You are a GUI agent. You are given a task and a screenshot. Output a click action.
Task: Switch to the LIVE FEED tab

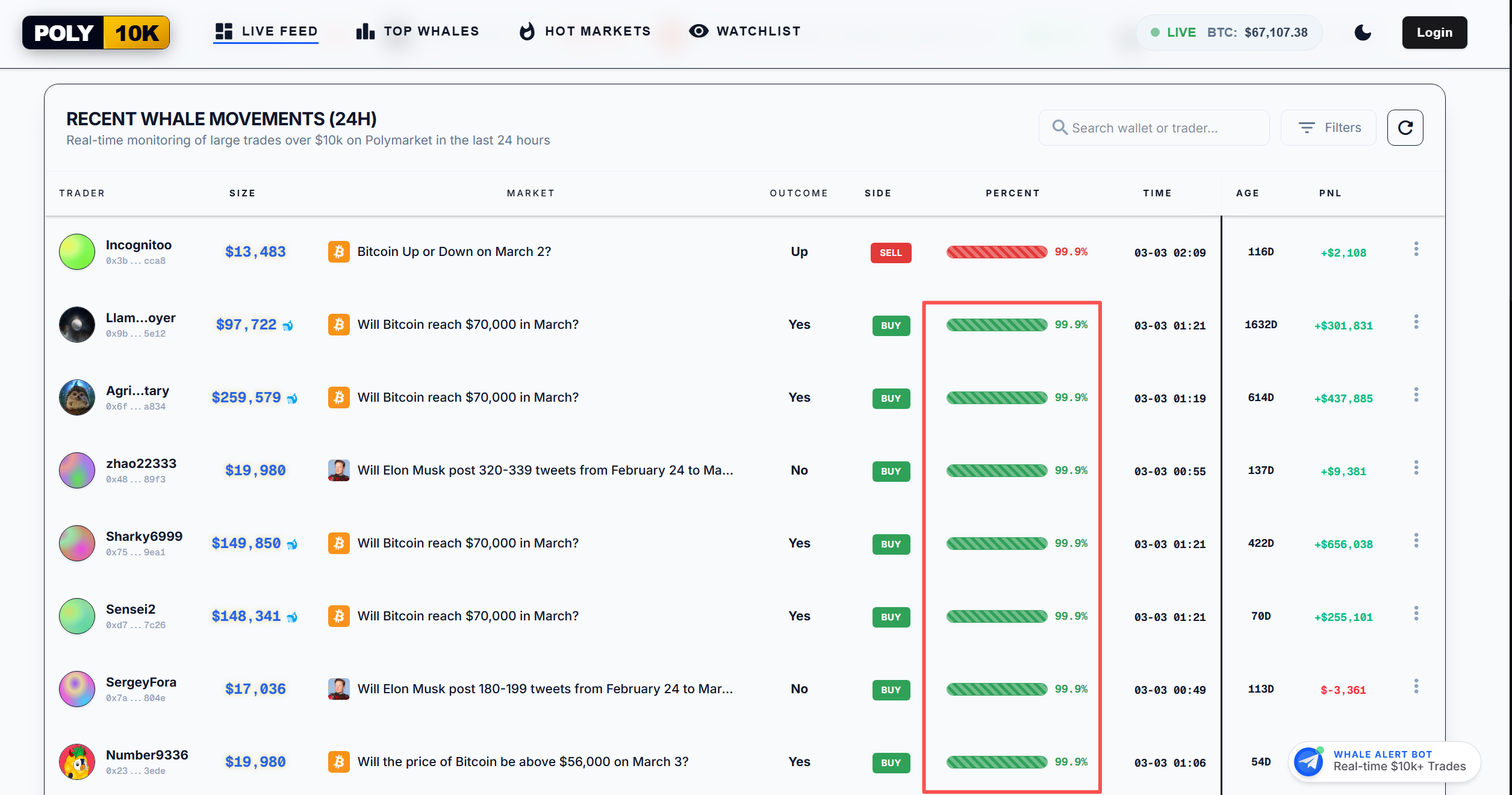266,31
